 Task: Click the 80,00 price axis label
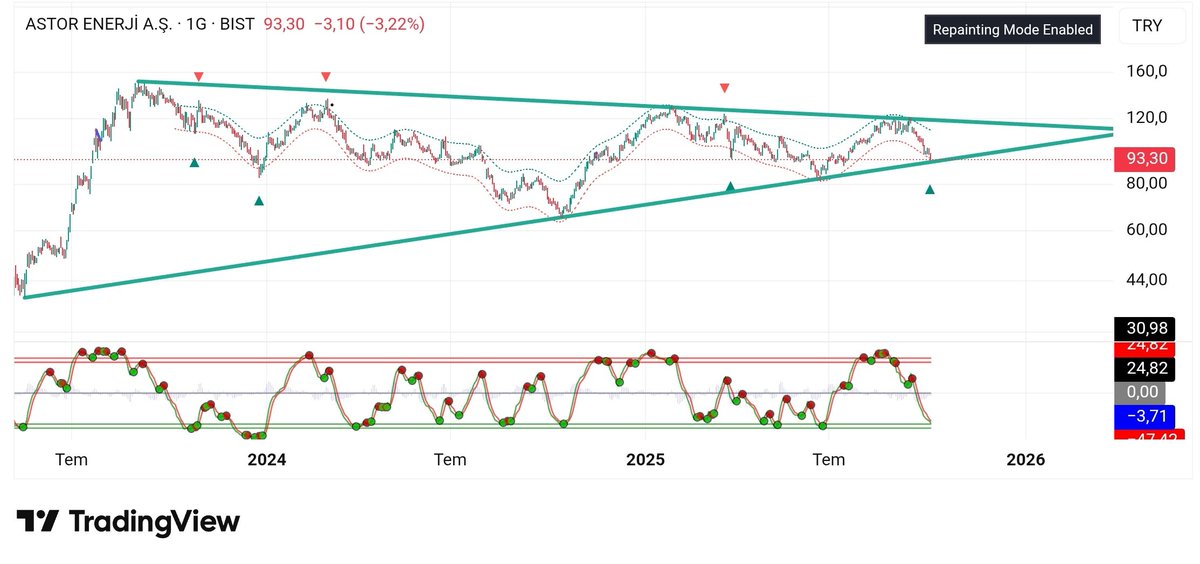pos(1147,183)
